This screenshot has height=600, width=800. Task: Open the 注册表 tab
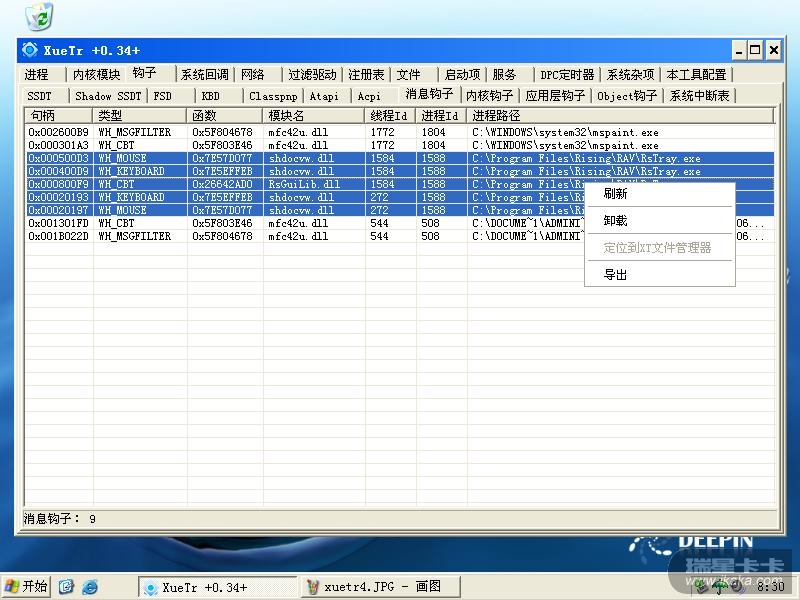pos(366,75)
